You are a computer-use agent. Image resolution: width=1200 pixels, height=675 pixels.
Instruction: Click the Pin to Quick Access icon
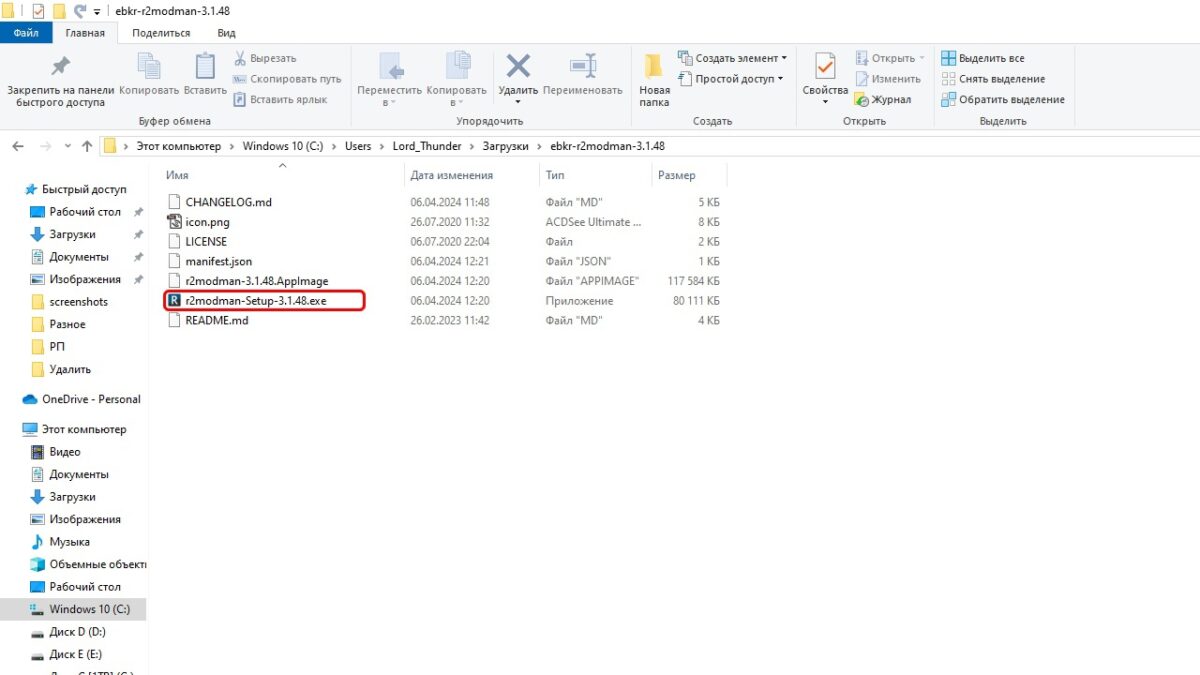60,67
